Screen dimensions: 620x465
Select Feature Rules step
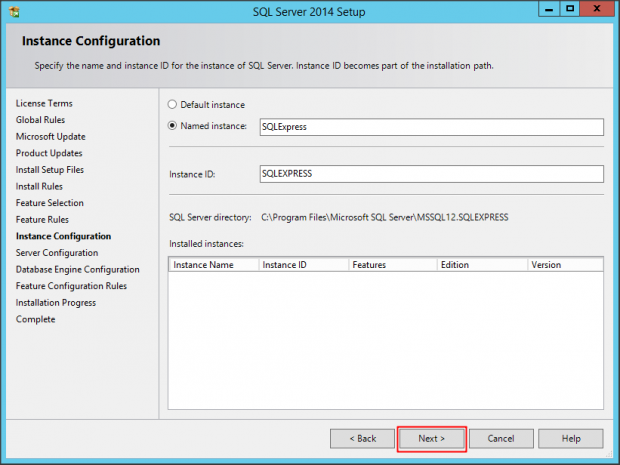pos(42,219)
